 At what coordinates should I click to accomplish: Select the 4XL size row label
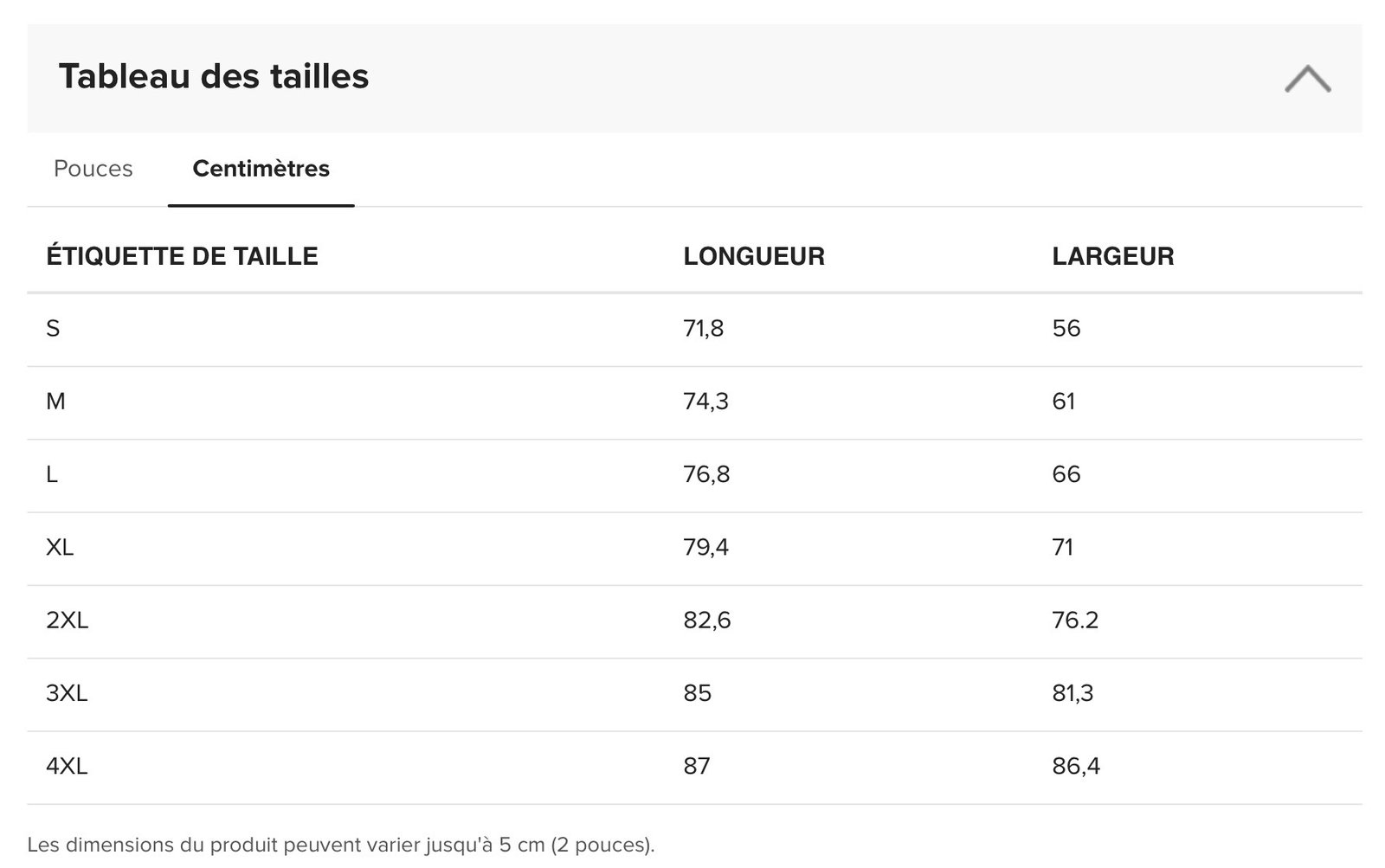(67, 766)
